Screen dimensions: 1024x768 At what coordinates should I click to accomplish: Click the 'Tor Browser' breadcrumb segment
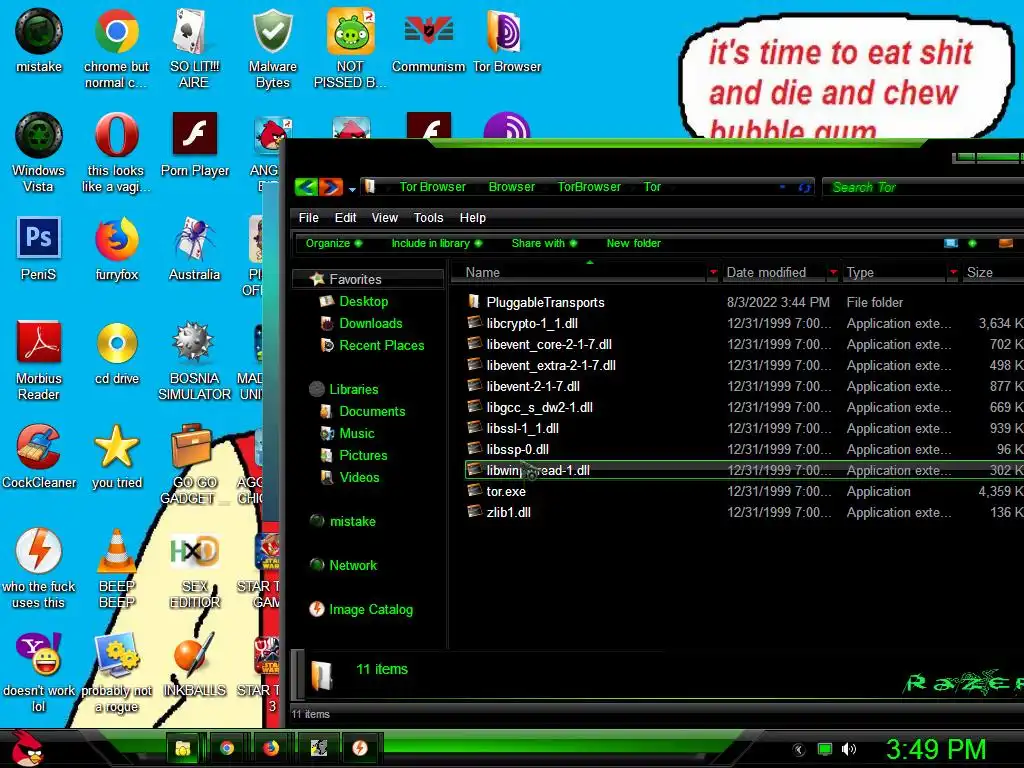432,187
